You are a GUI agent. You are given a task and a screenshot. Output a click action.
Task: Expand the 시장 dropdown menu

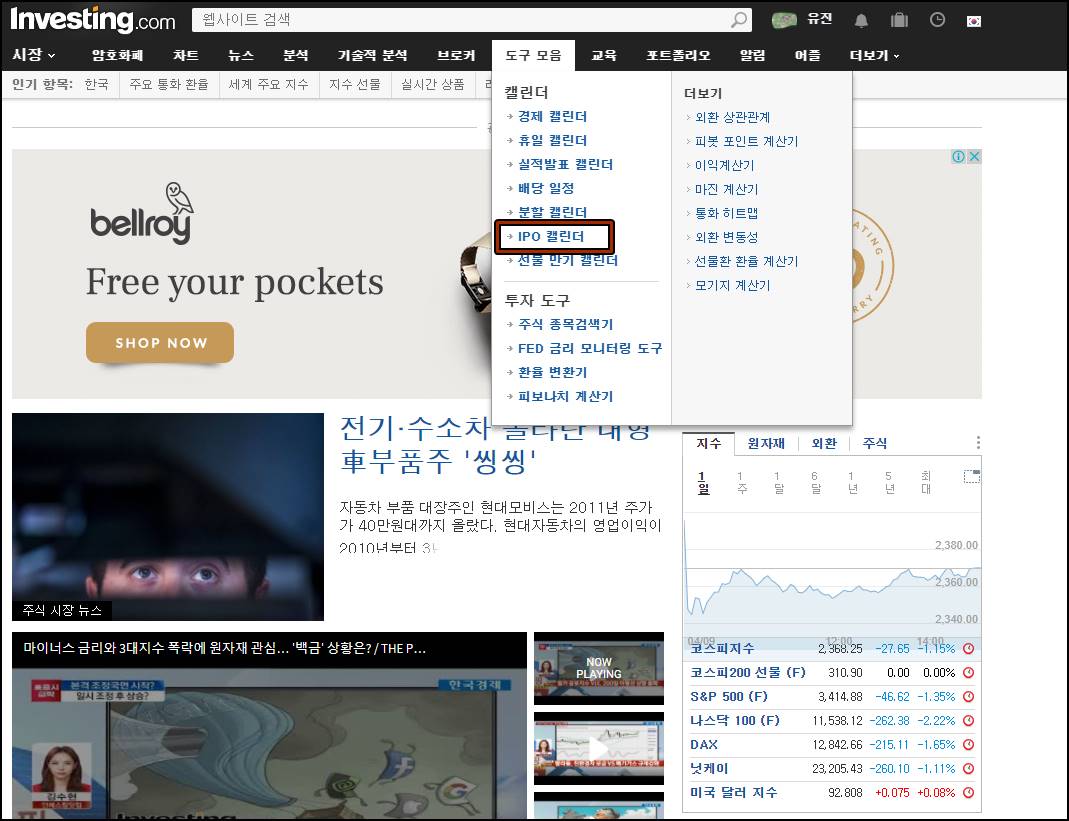pos(33,55)
